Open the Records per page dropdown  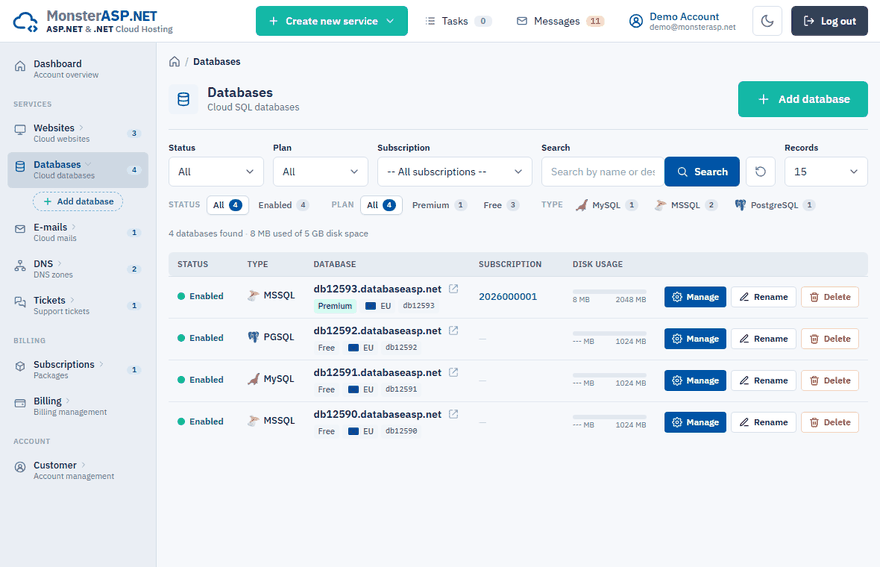click(826, 172)
